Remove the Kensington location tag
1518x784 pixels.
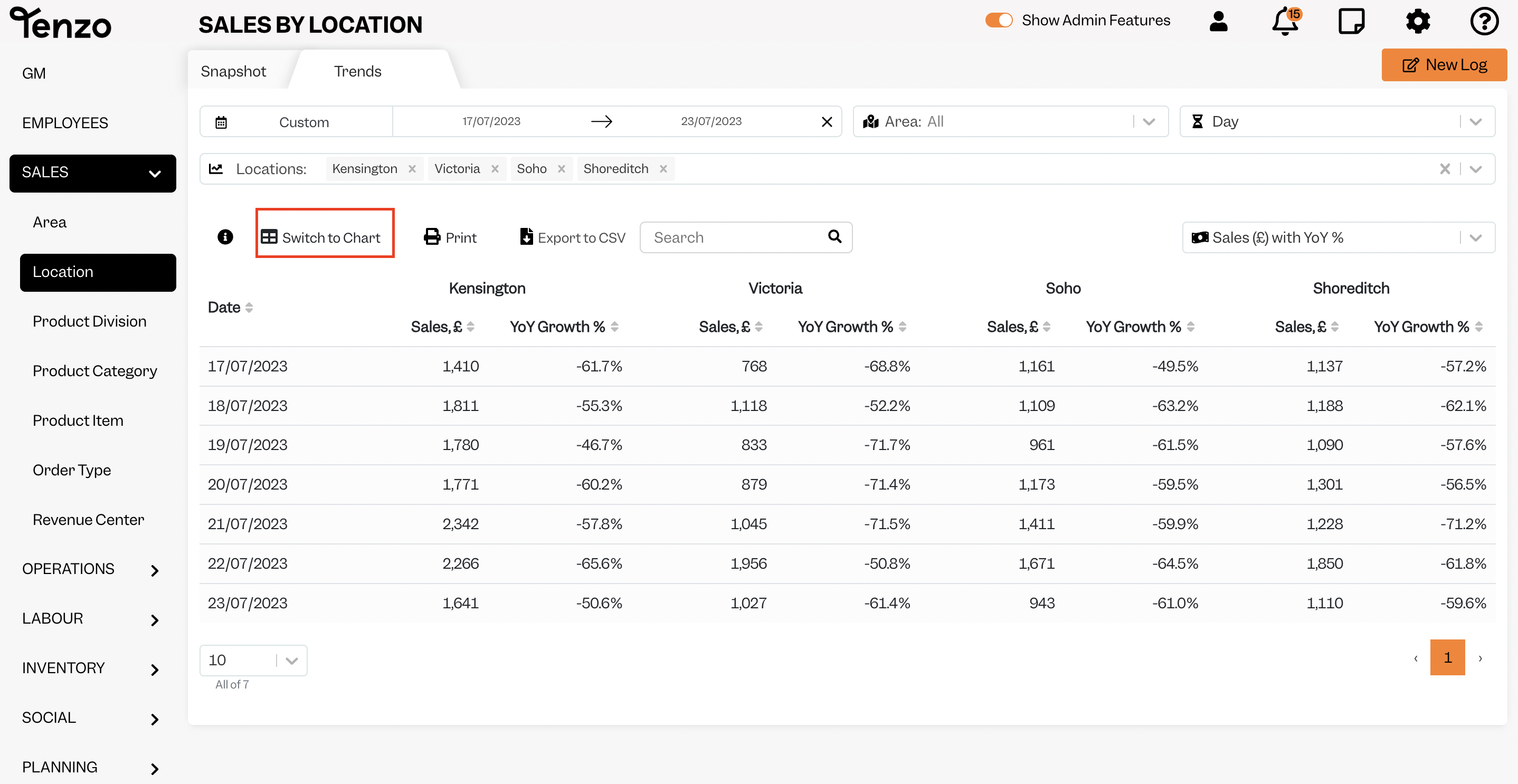point(412,169)
